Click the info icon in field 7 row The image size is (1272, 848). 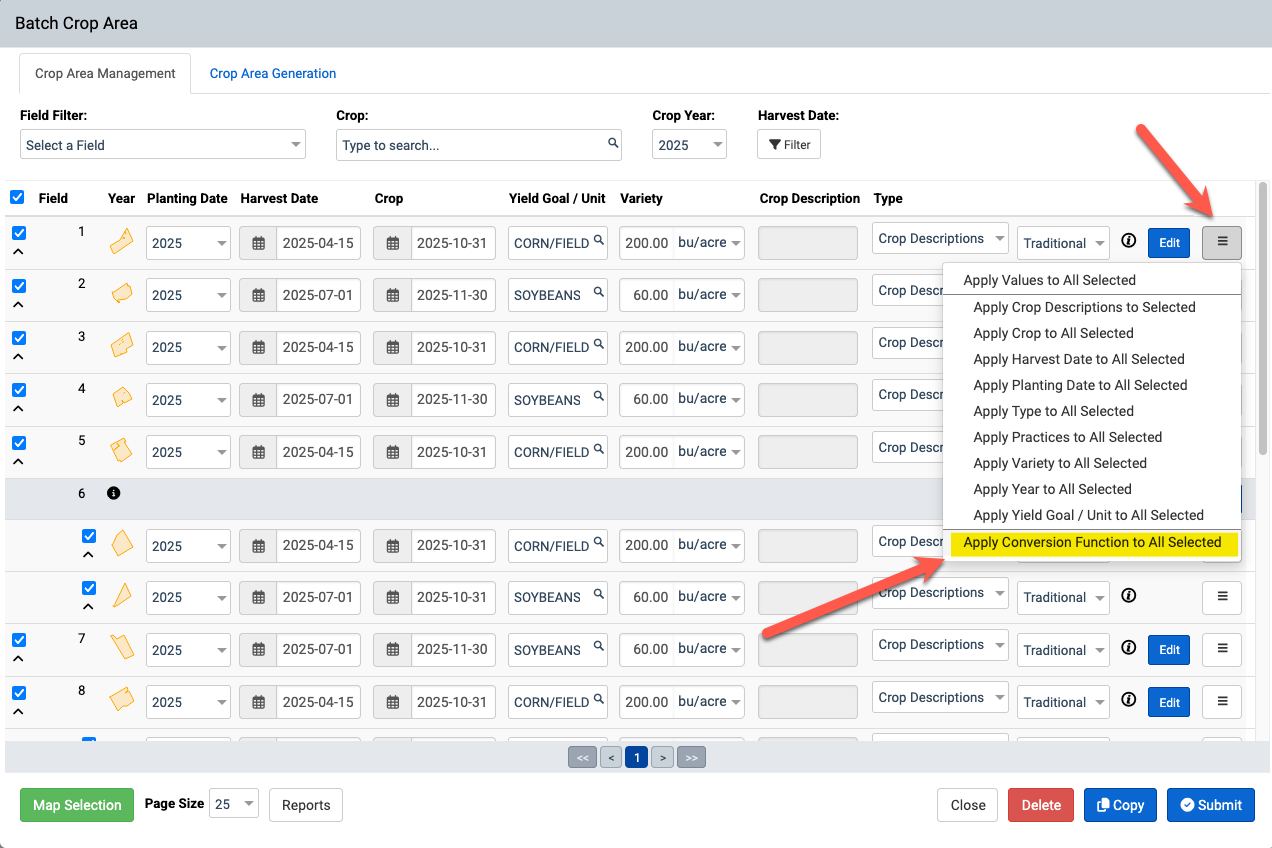[1129, 647]
